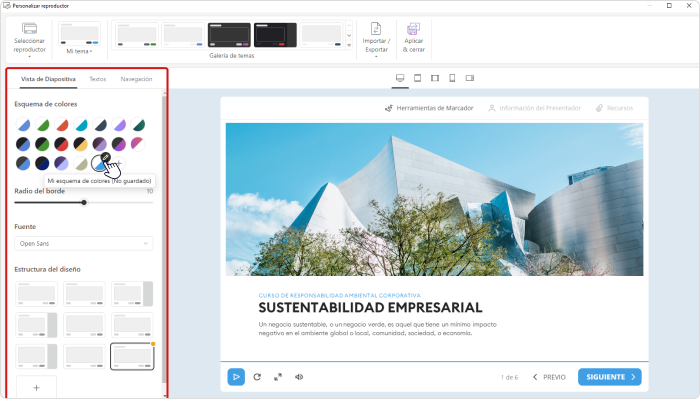Switch to the Navegación tab
Screen dimensions: 700x399
[x=136, y=79]
